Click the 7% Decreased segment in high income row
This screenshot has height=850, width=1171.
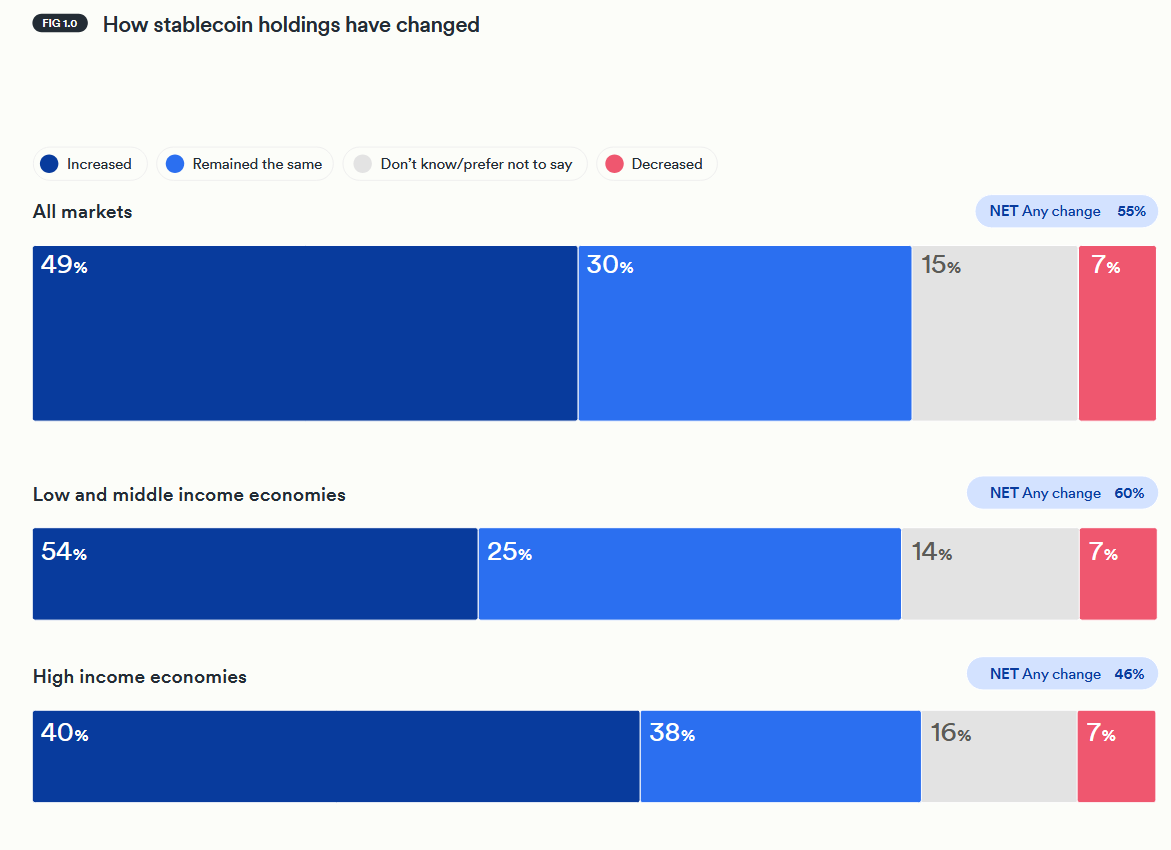1116,756
